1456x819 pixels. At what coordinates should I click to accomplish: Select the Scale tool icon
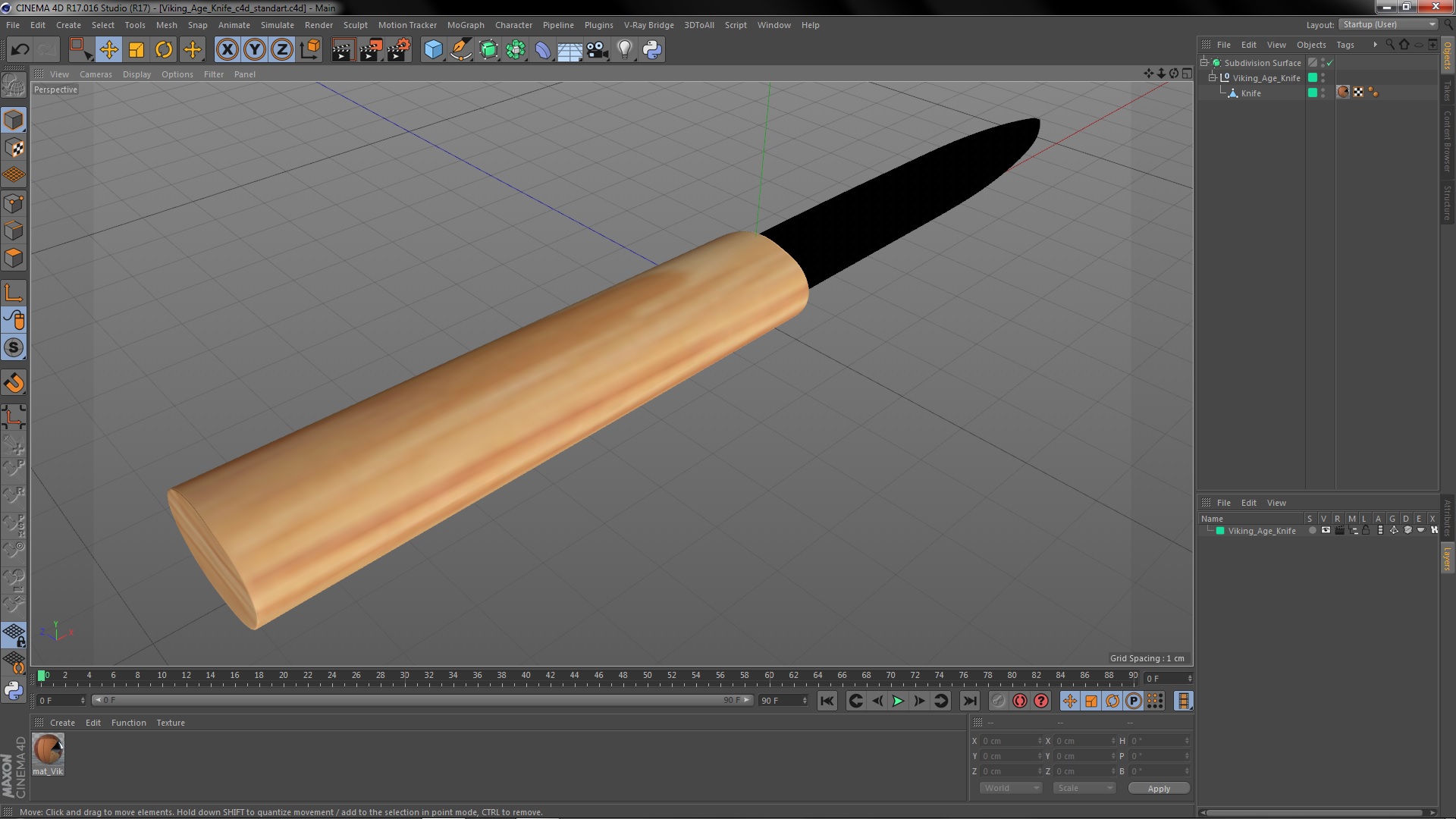point(136,50)
